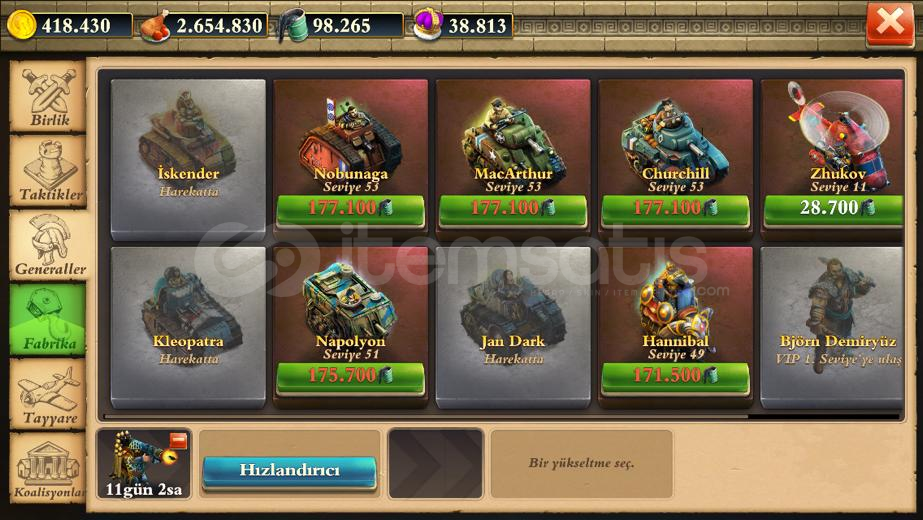Image resolution: width=923 pixels, height=520 pixels.
Task: Upgrade Hannibal for 171.500 oil
Action: tap(675, 377)
